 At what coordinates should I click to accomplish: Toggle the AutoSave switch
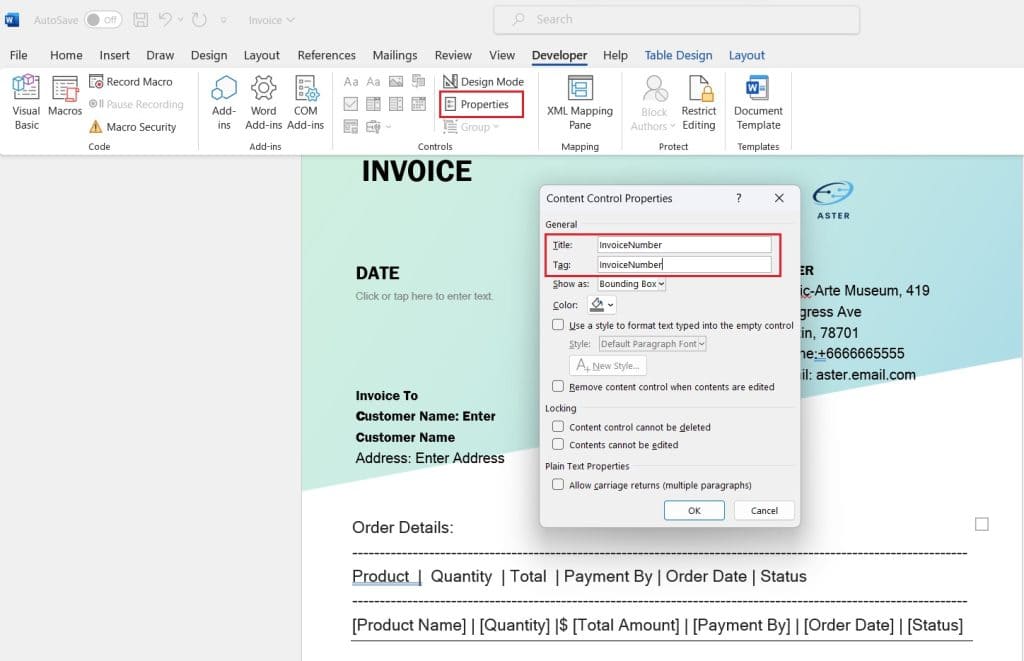point(103,20)
